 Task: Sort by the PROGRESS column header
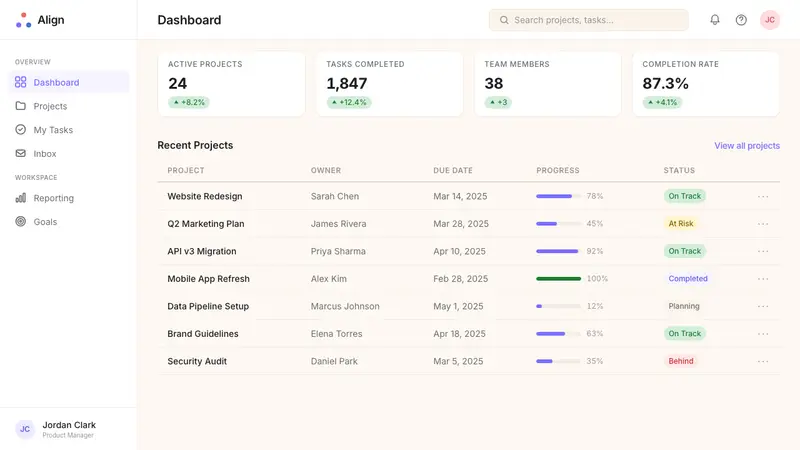click(558, 170)
